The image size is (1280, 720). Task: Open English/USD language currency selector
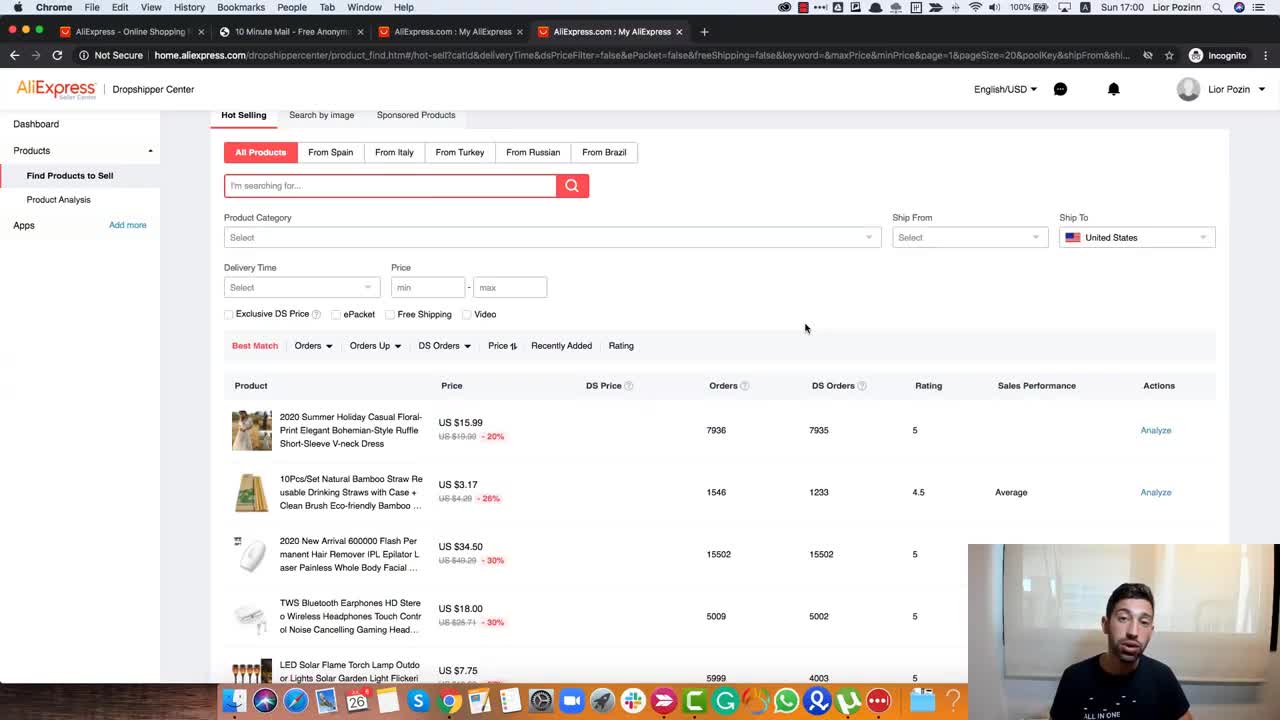click(1005, 89)
